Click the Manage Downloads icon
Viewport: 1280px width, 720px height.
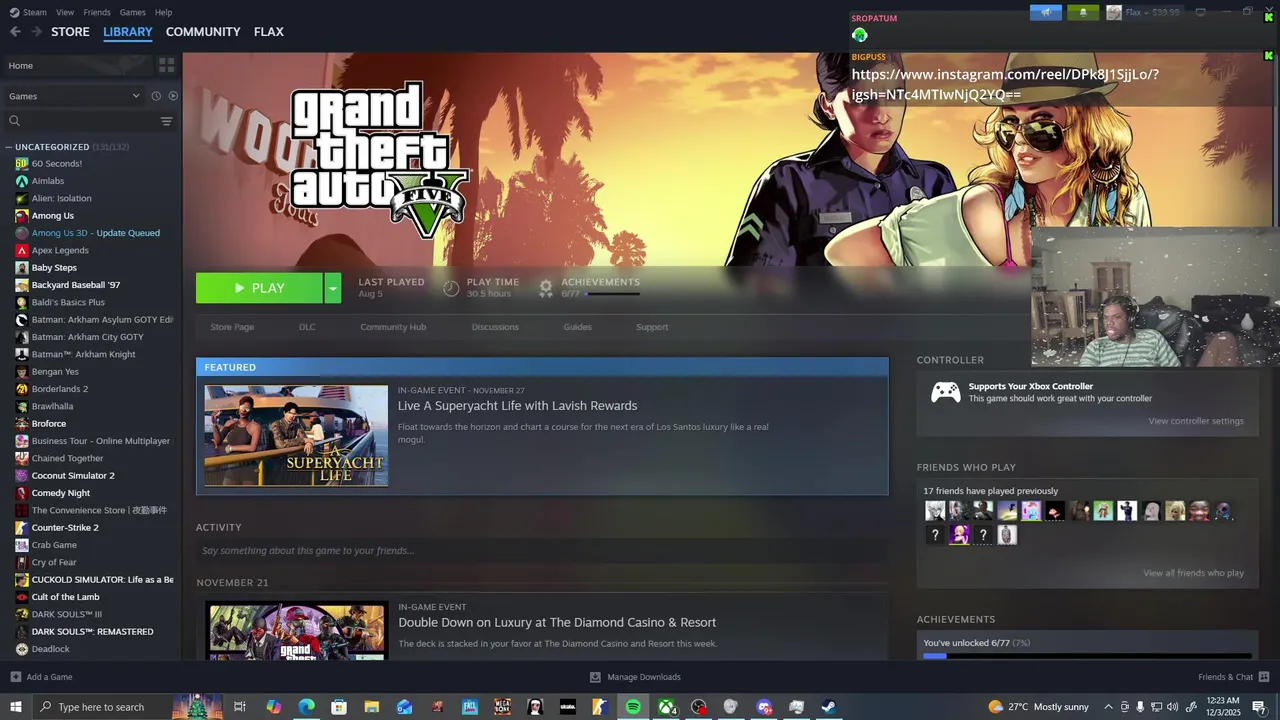coord(595,677)
